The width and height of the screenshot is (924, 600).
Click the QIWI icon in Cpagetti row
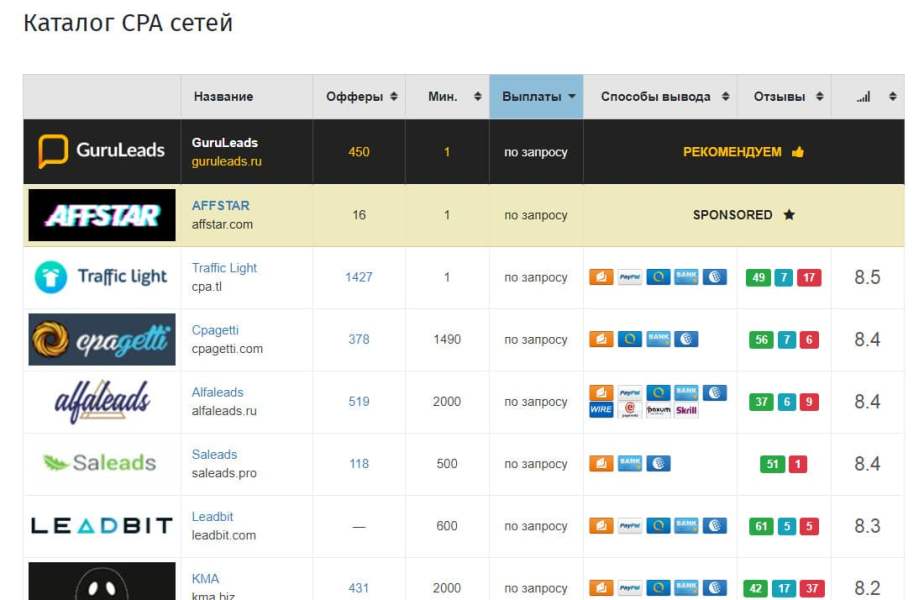click(629, 339)
